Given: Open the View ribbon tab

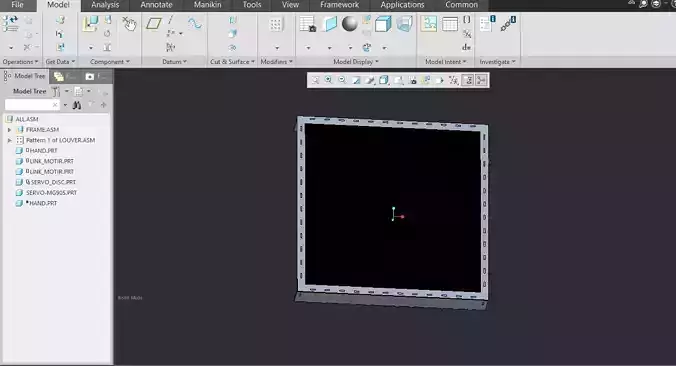Looking at the screenshot, I should (290, 5).
